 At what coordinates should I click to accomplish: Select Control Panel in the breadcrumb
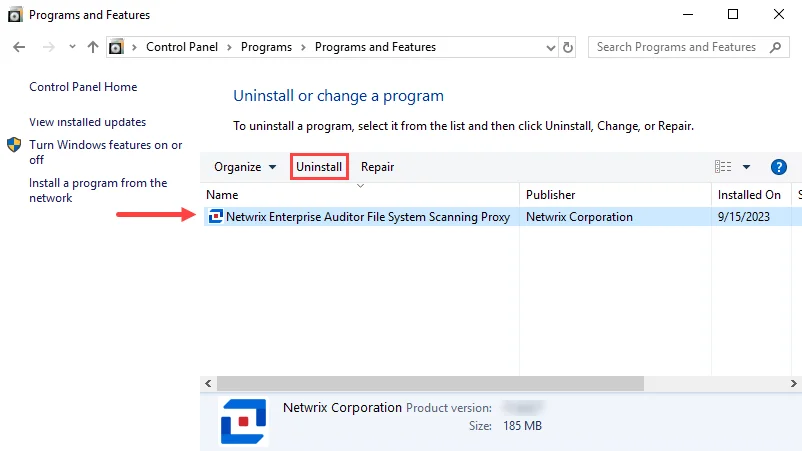[182, 47]
